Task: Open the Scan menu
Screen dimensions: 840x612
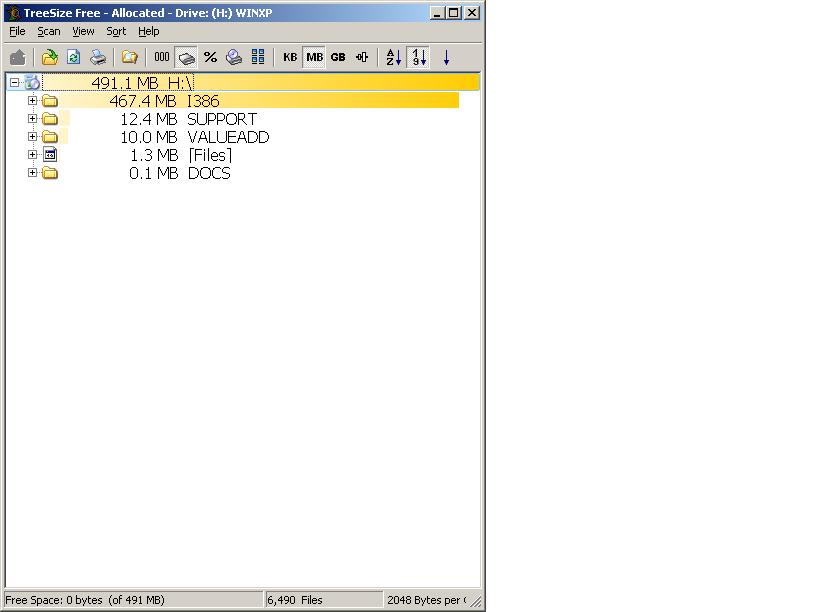Action: tap(49, 32)
